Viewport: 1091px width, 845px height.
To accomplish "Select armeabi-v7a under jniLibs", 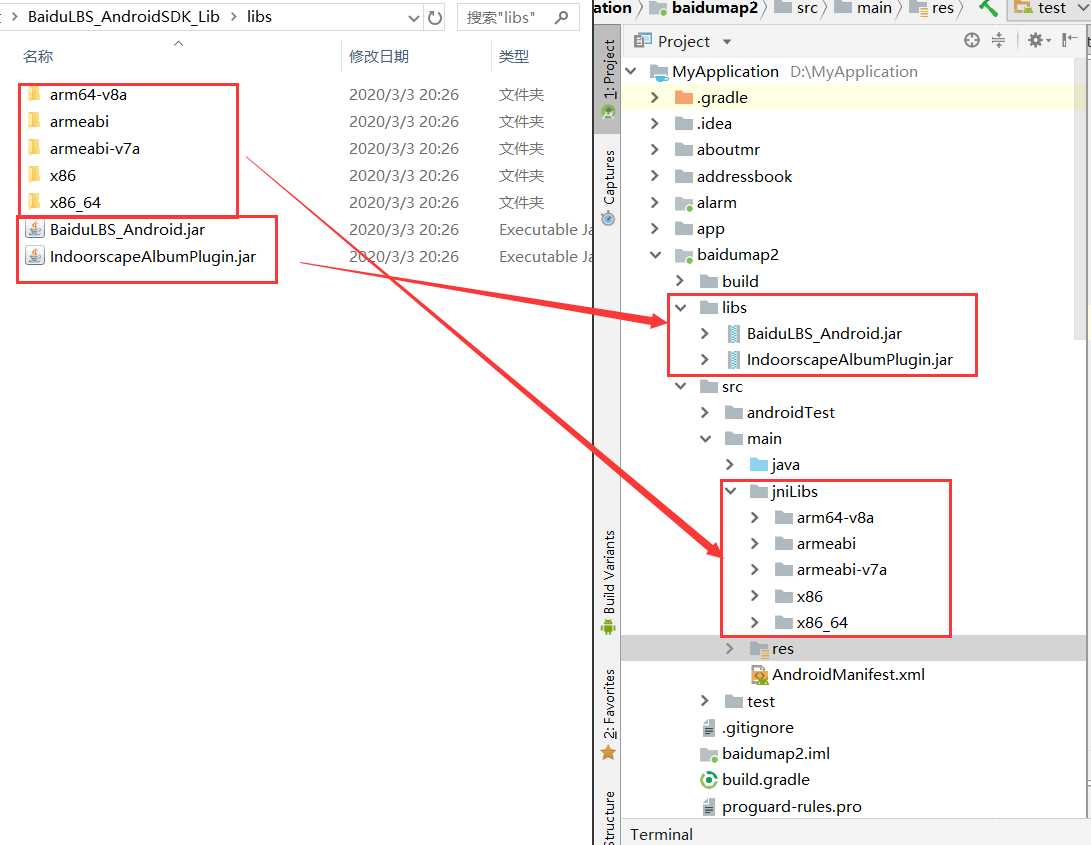I will [841, 570].
